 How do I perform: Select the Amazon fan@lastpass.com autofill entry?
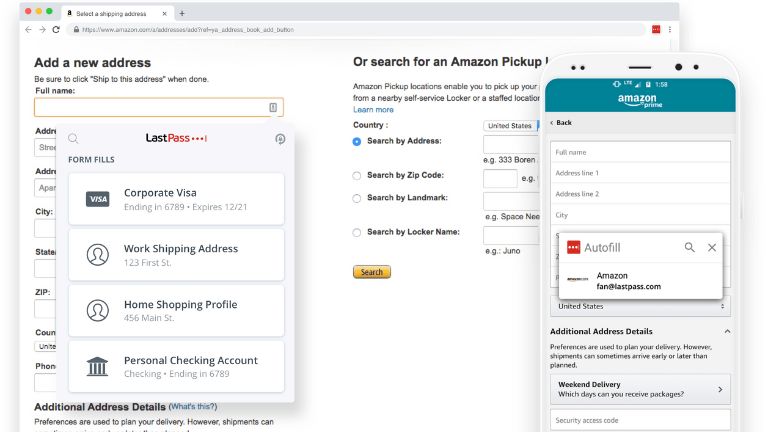coord(640,281)
